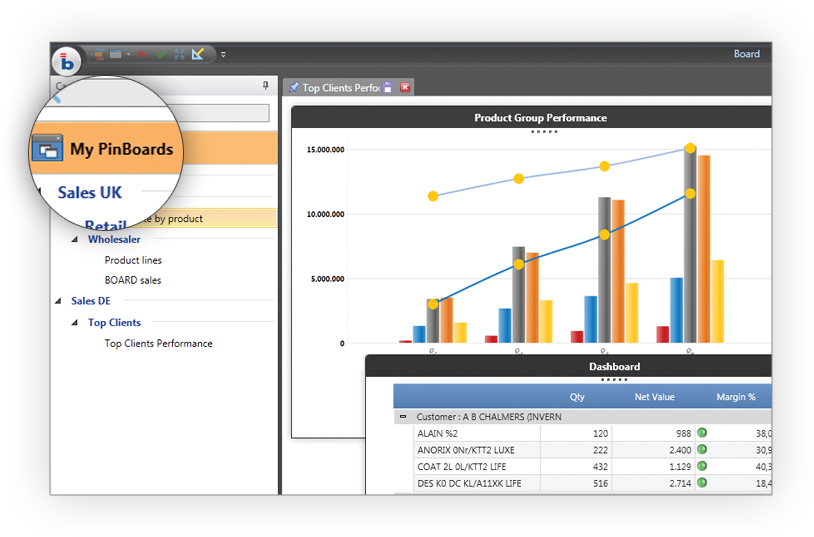Select the My PinBoards section header

(121, 149)
